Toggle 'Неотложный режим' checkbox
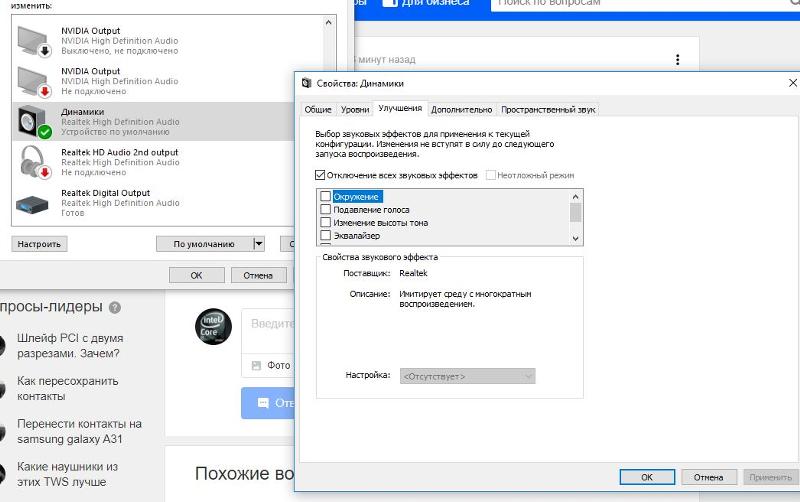 [x=490, y=175]
